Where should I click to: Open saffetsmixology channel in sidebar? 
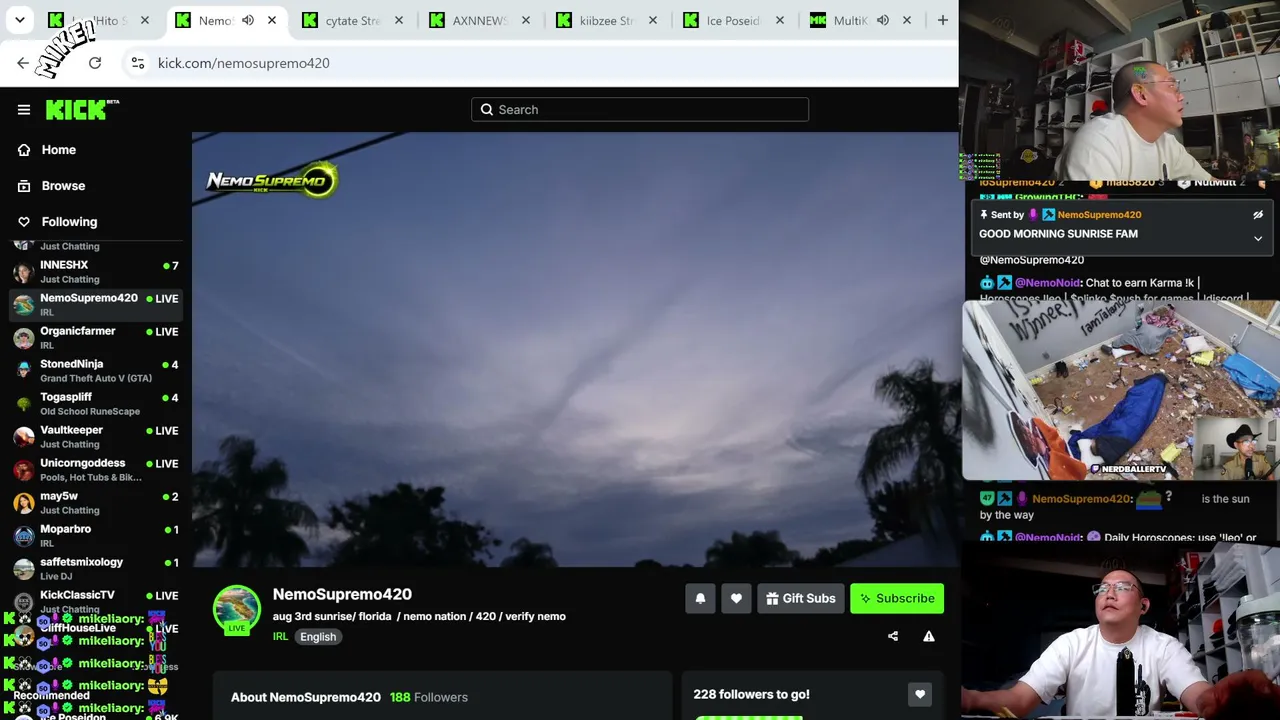(96, 568)
